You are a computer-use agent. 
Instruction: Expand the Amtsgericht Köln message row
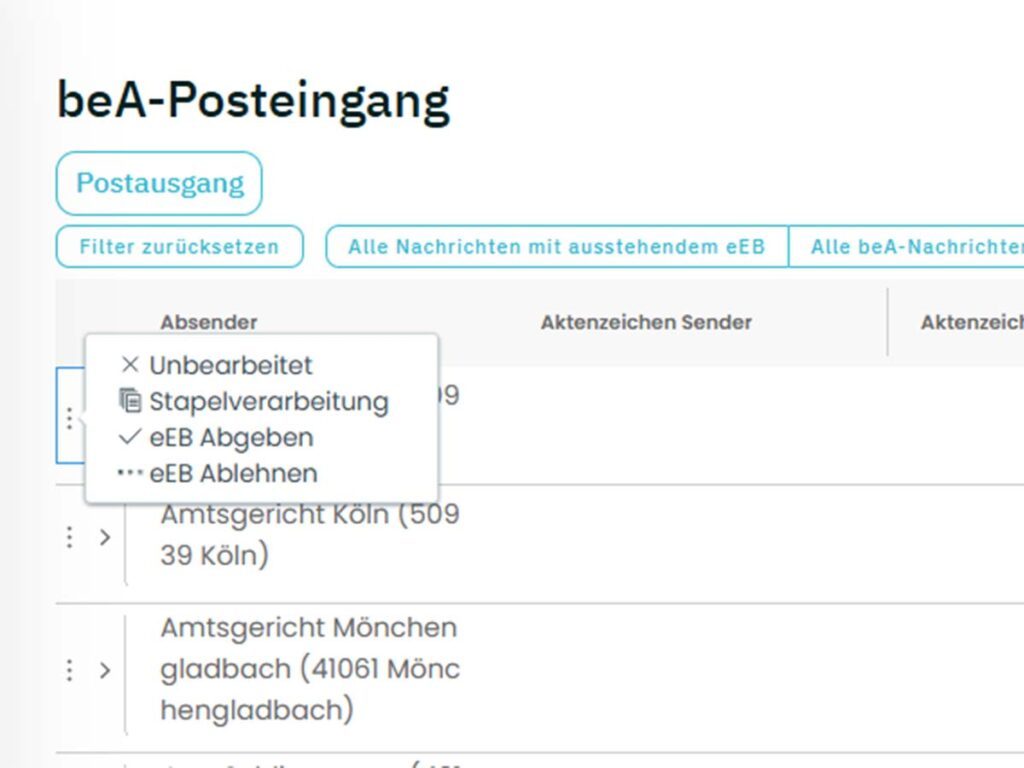point(106,537)
